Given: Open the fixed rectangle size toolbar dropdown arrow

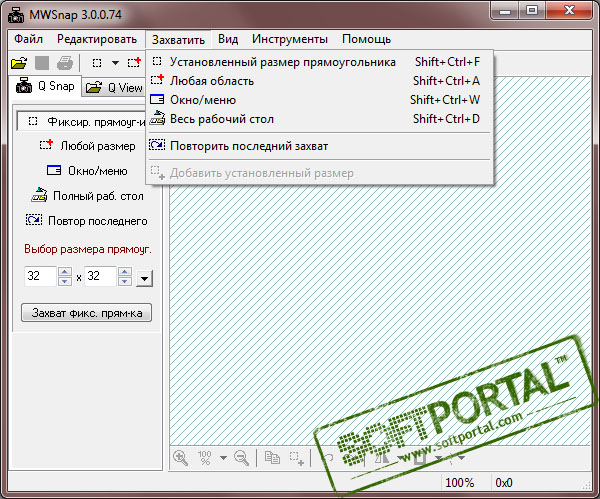Looking at the screenshot, I should tap(115, 63).
